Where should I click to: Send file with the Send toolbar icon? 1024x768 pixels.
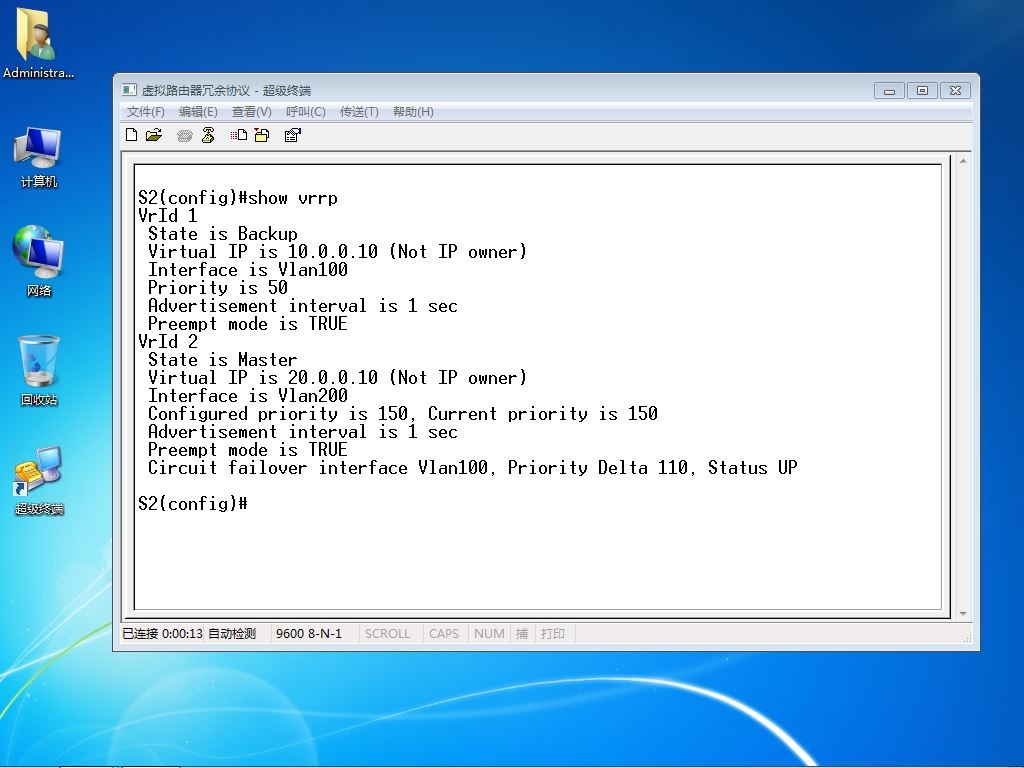238,135
